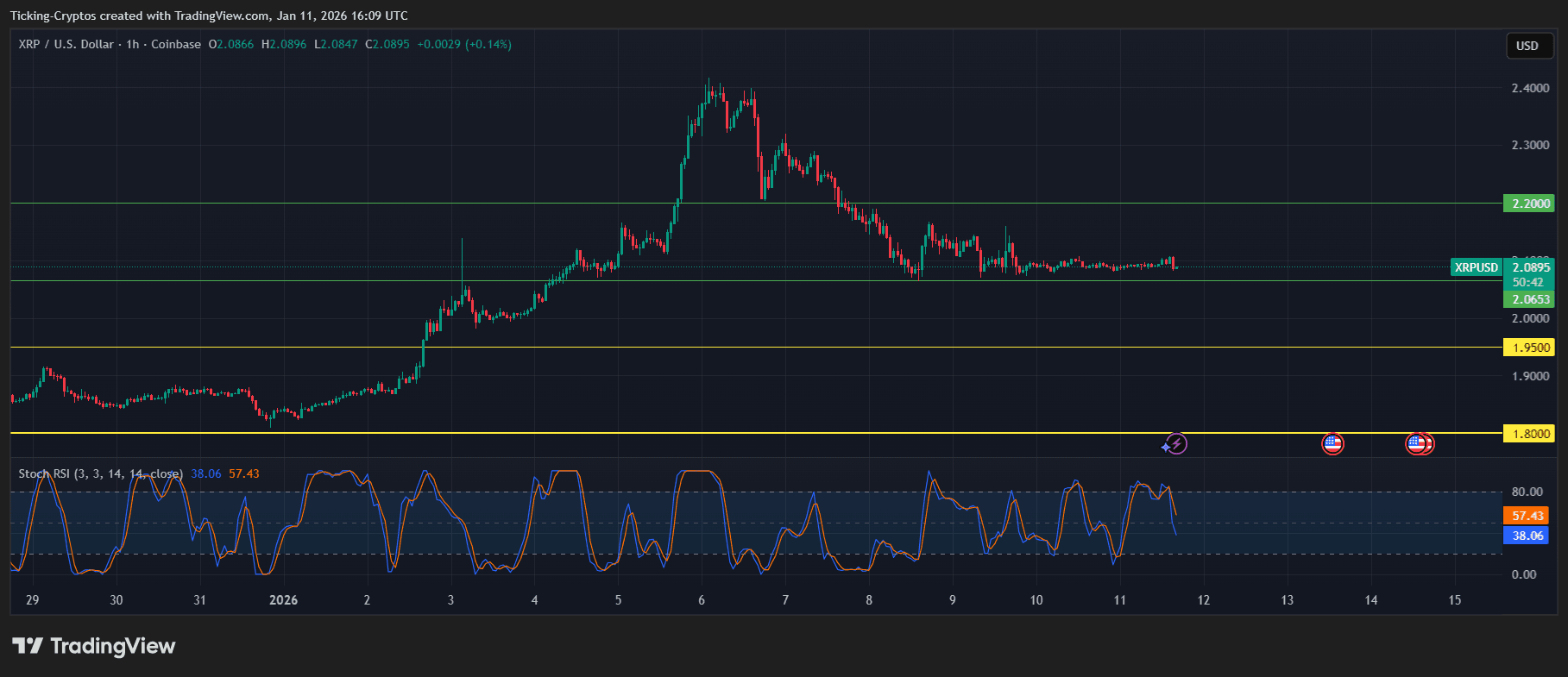Open the USD currency selector
1568x677 pixels.
coord(1527,46)
